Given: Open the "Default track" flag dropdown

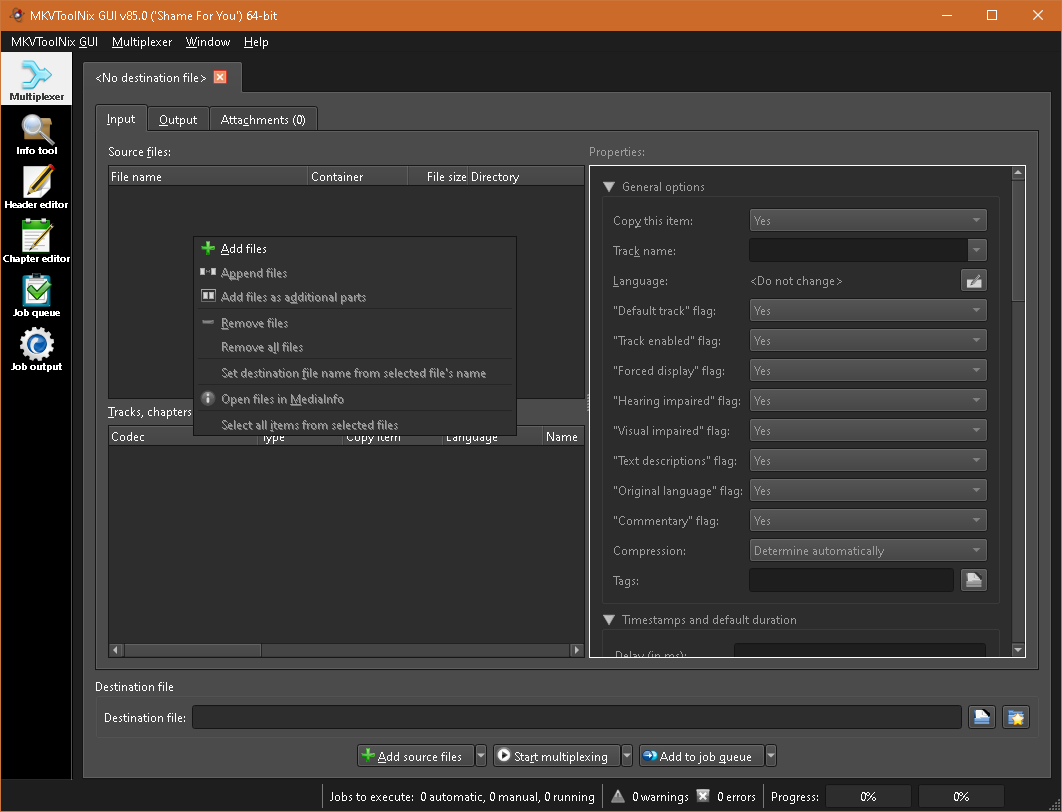Looking at the screenshot, I should tap(868, 310).
